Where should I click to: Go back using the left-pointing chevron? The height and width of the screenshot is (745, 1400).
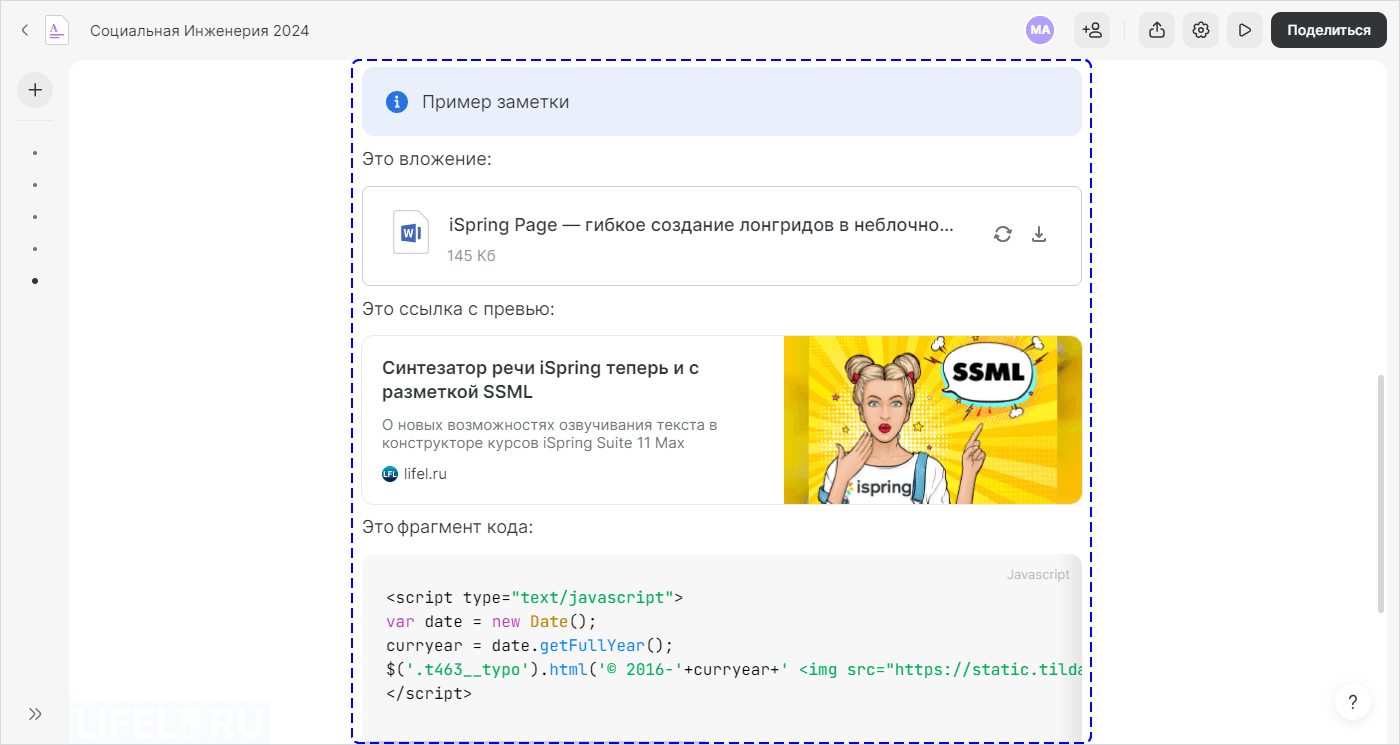(24, 30)
